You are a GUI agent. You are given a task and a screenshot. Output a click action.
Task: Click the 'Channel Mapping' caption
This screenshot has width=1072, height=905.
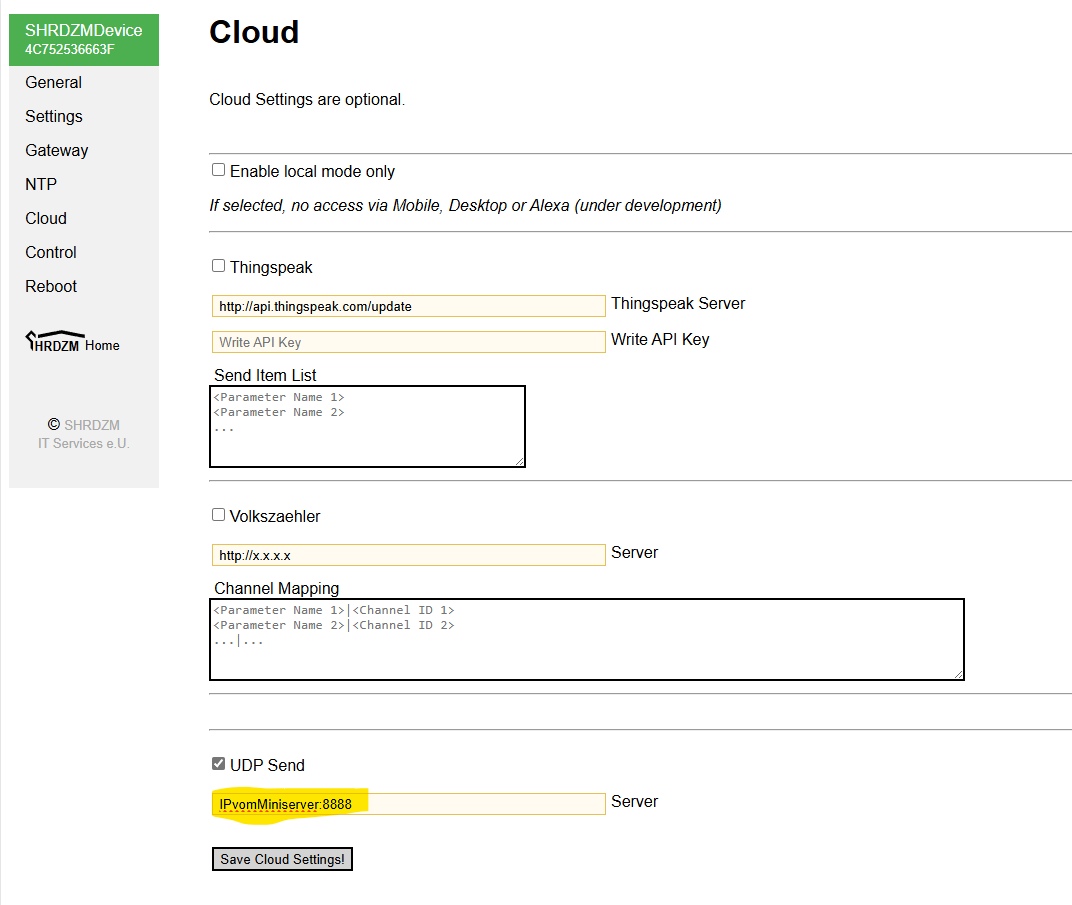pyautogui.click(x=277, y=589)
